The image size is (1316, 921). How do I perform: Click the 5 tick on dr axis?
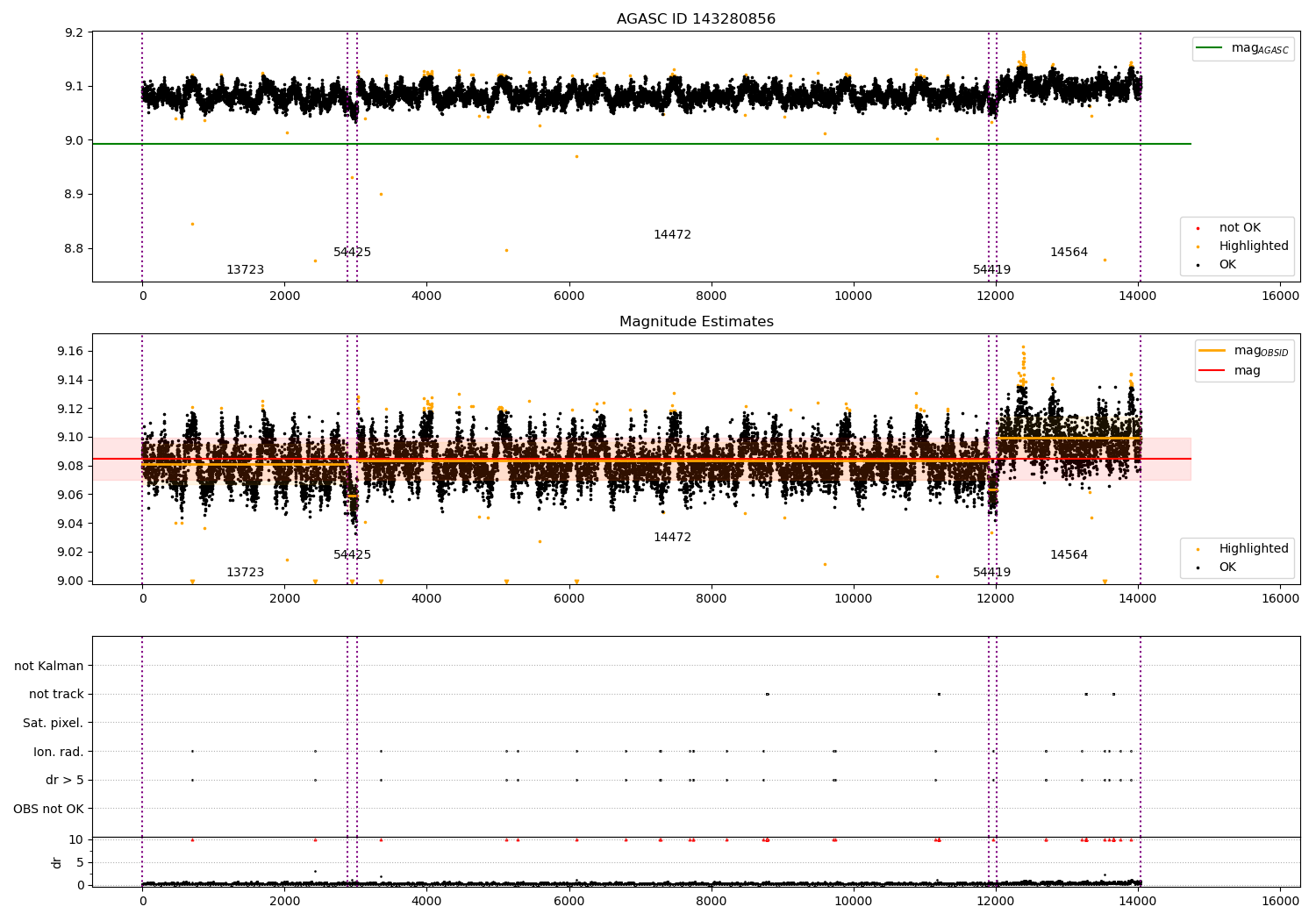coord(80,863)
